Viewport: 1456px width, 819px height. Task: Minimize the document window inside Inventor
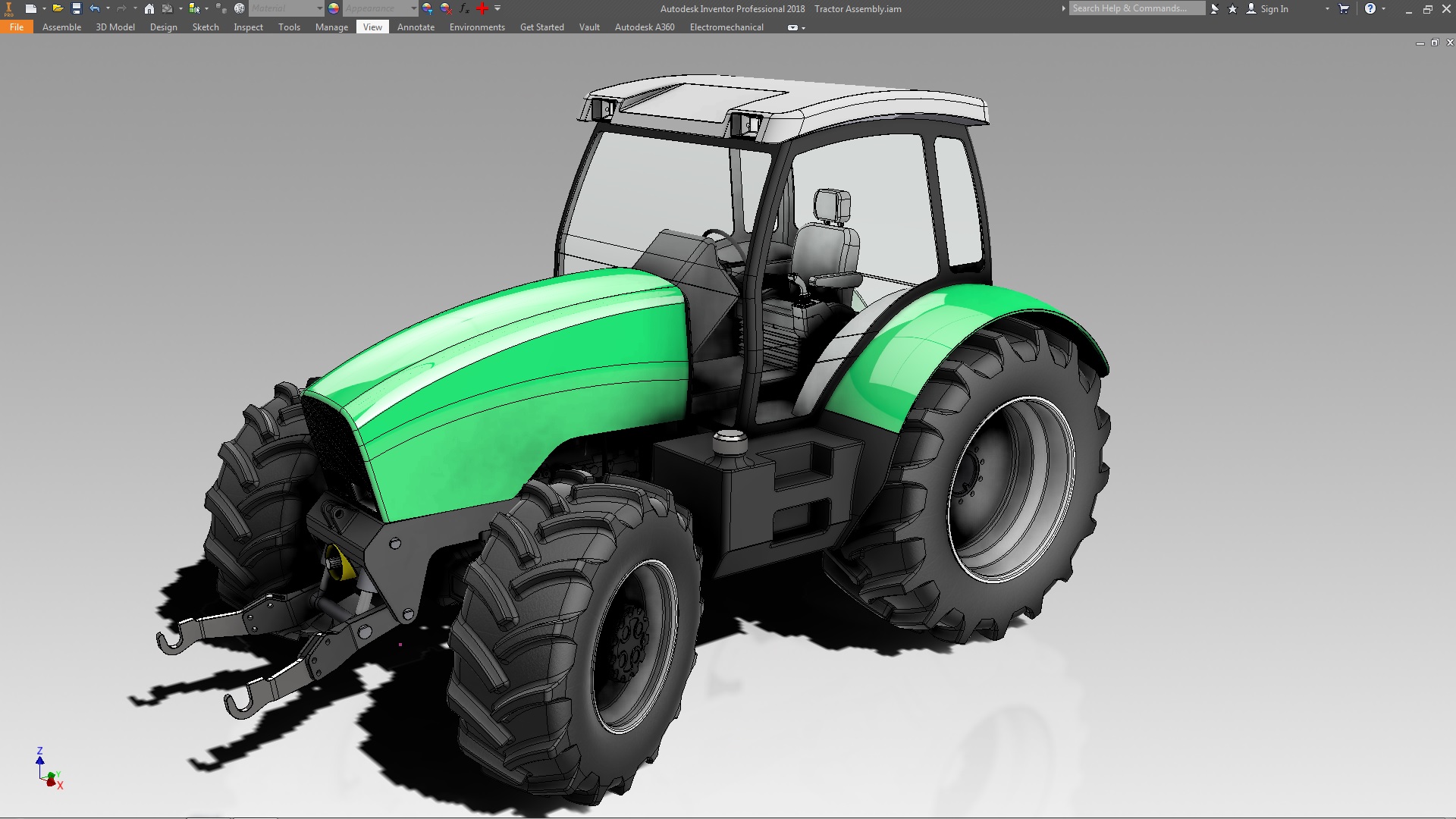point(1420,43)
